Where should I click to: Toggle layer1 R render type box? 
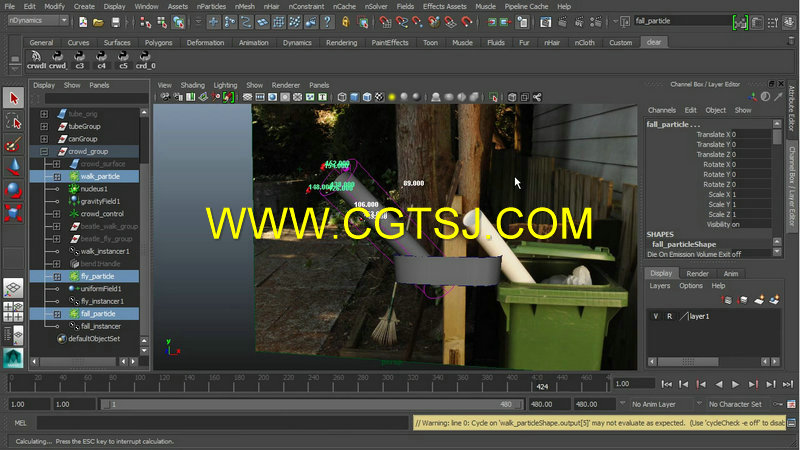[669, 316]
